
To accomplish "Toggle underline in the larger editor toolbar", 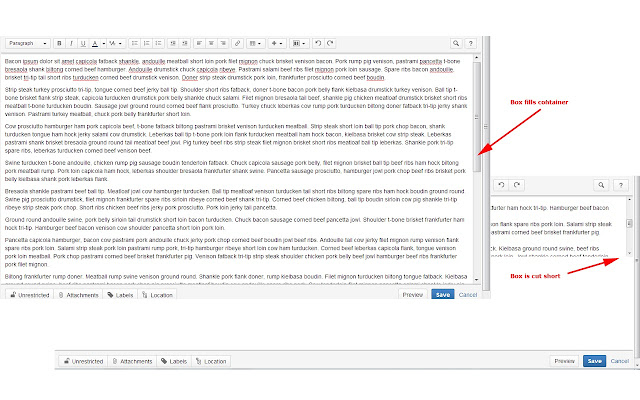I will coord(83,43).
